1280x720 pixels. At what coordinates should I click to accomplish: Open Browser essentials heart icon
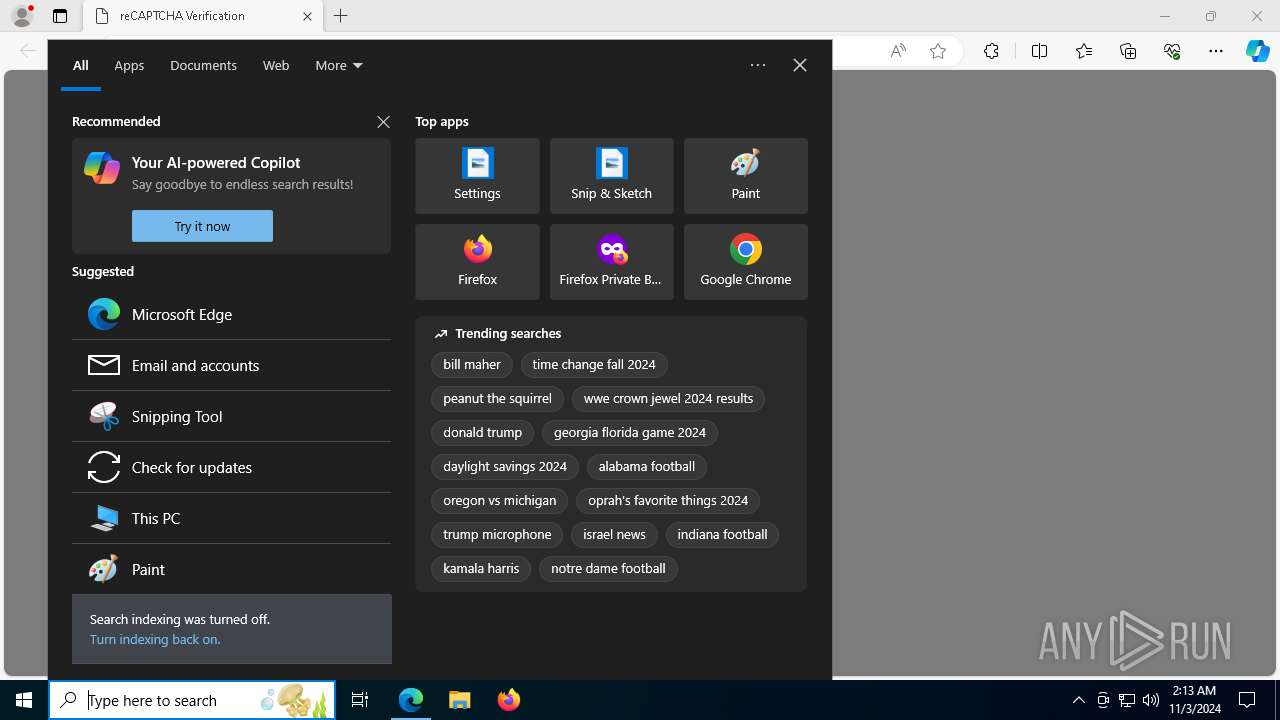click(x=1172, y=51)
